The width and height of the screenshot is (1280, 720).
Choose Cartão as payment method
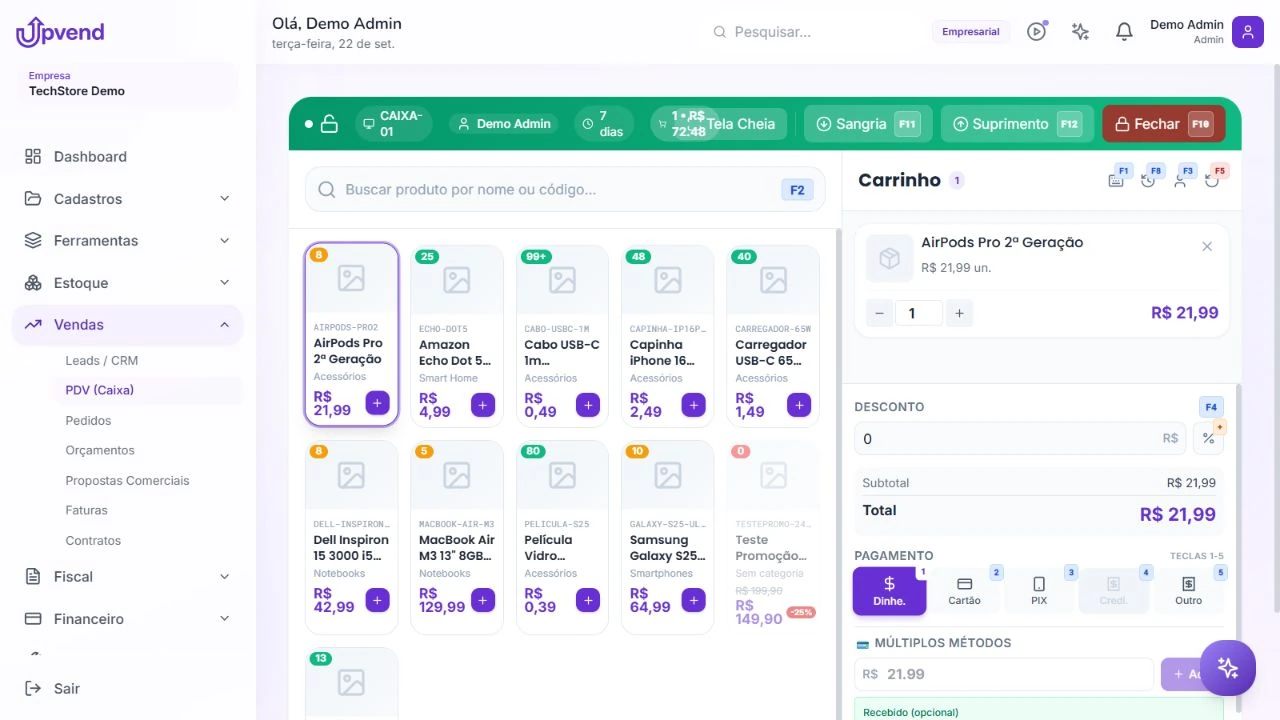click(965, 591)
